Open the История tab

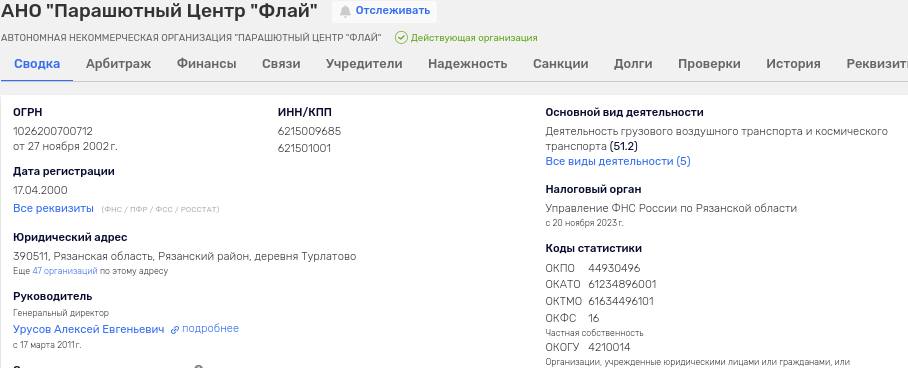pyautogui.click(x=793, y=64)
